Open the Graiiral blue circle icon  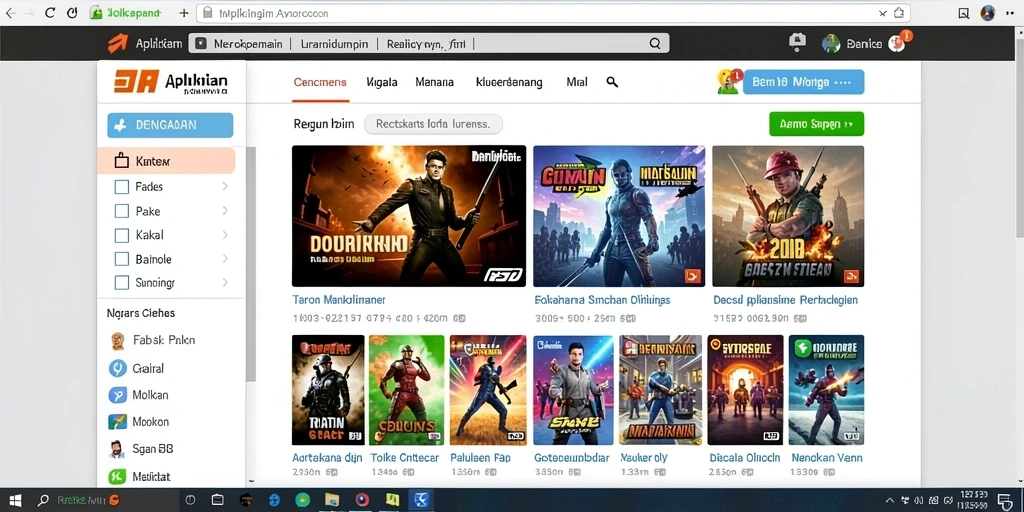pyautogui.click(x=118, y=368)
